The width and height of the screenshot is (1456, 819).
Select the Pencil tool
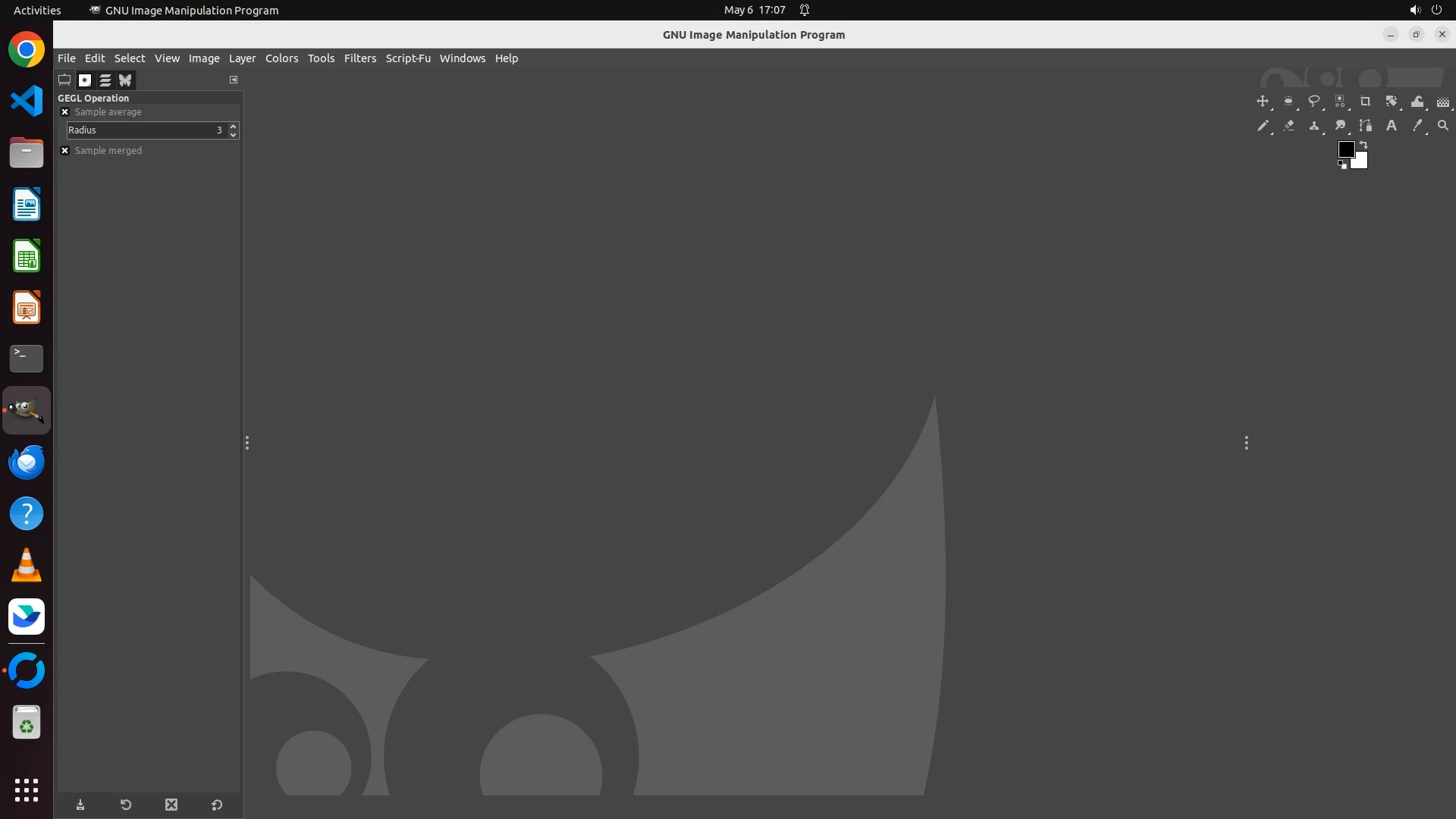tap(1262, 126)
